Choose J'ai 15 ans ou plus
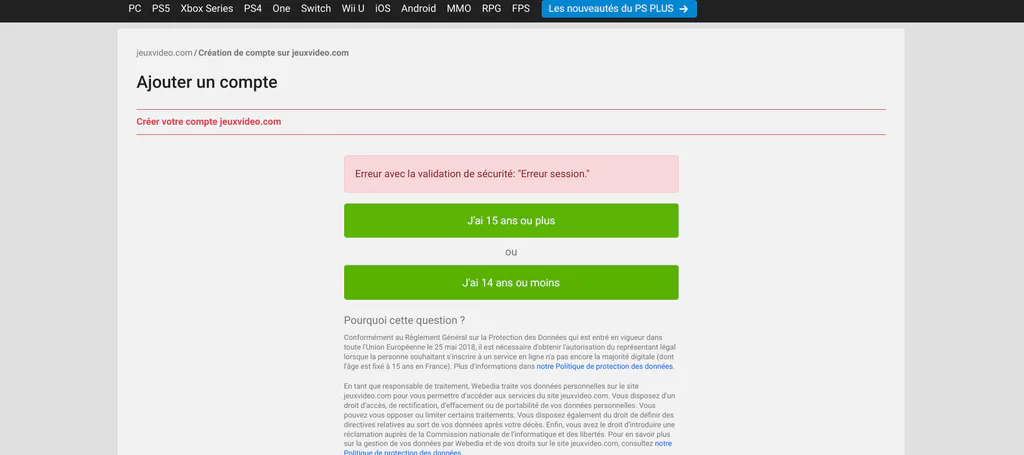This screenshot has width=1024, height=455. 511,221
